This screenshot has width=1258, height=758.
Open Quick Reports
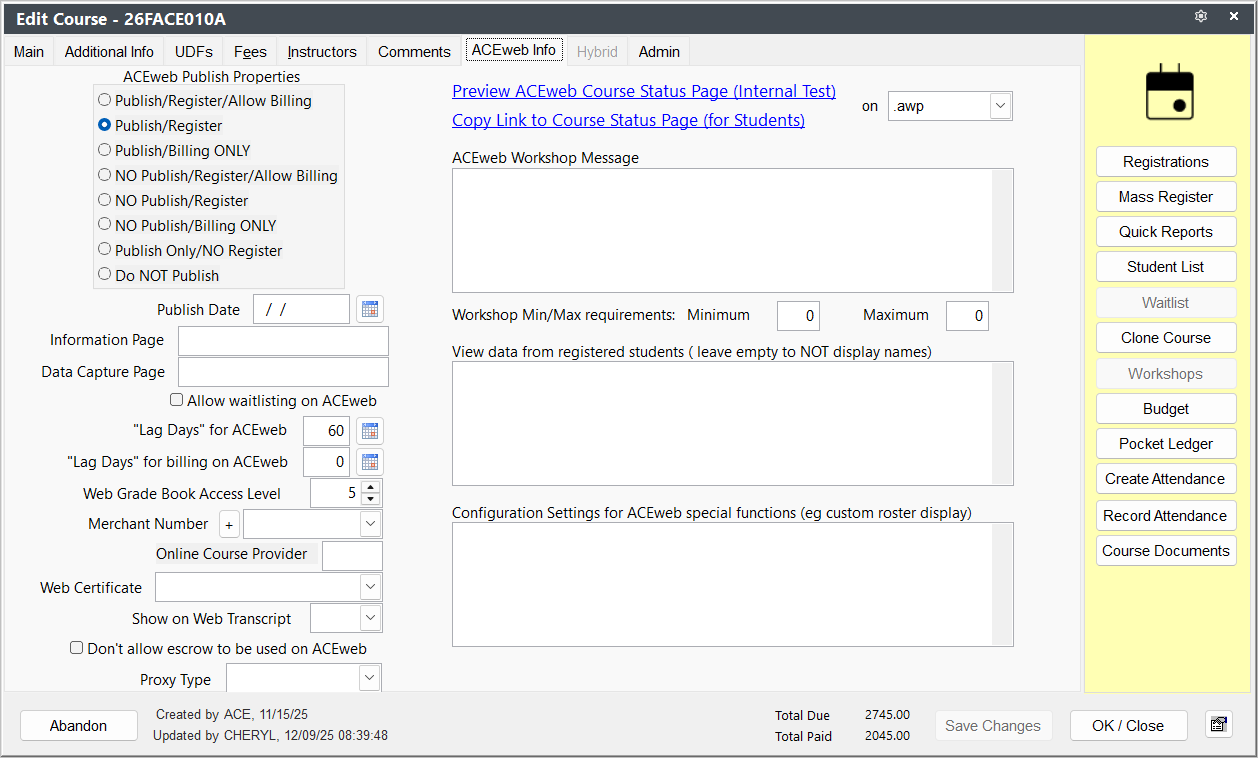coord(1166,231)
